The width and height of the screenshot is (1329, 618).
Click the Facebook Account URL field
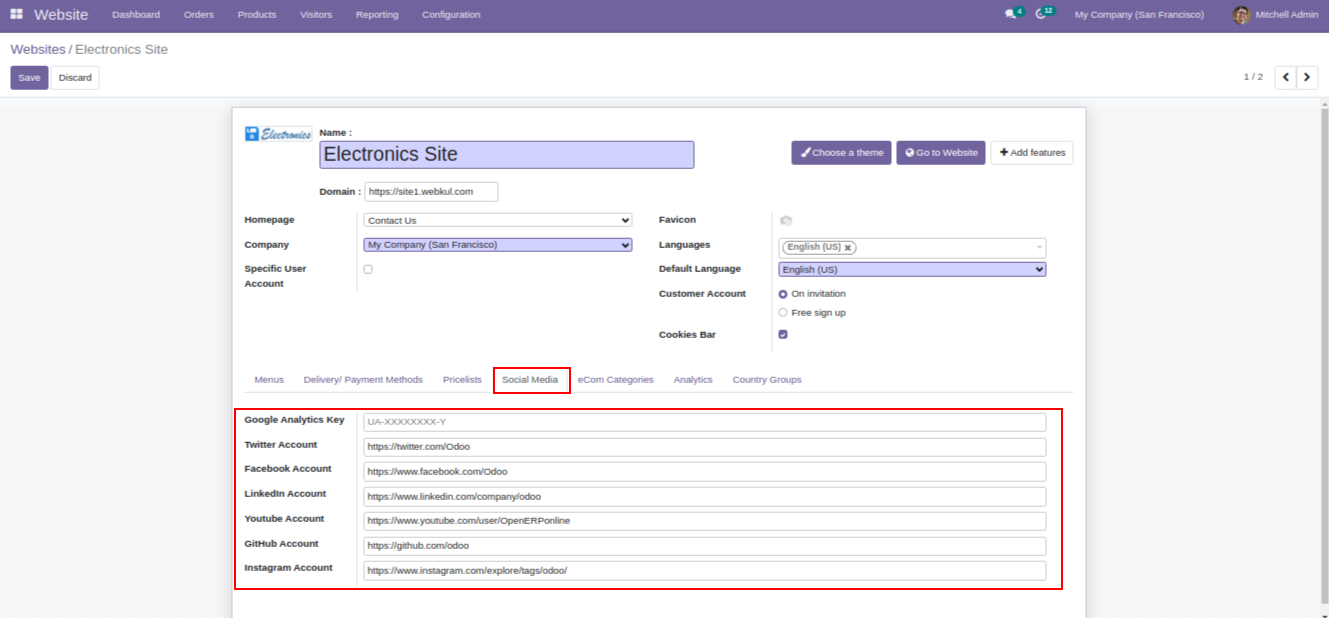pyautogui.click(x=704, y=471)
